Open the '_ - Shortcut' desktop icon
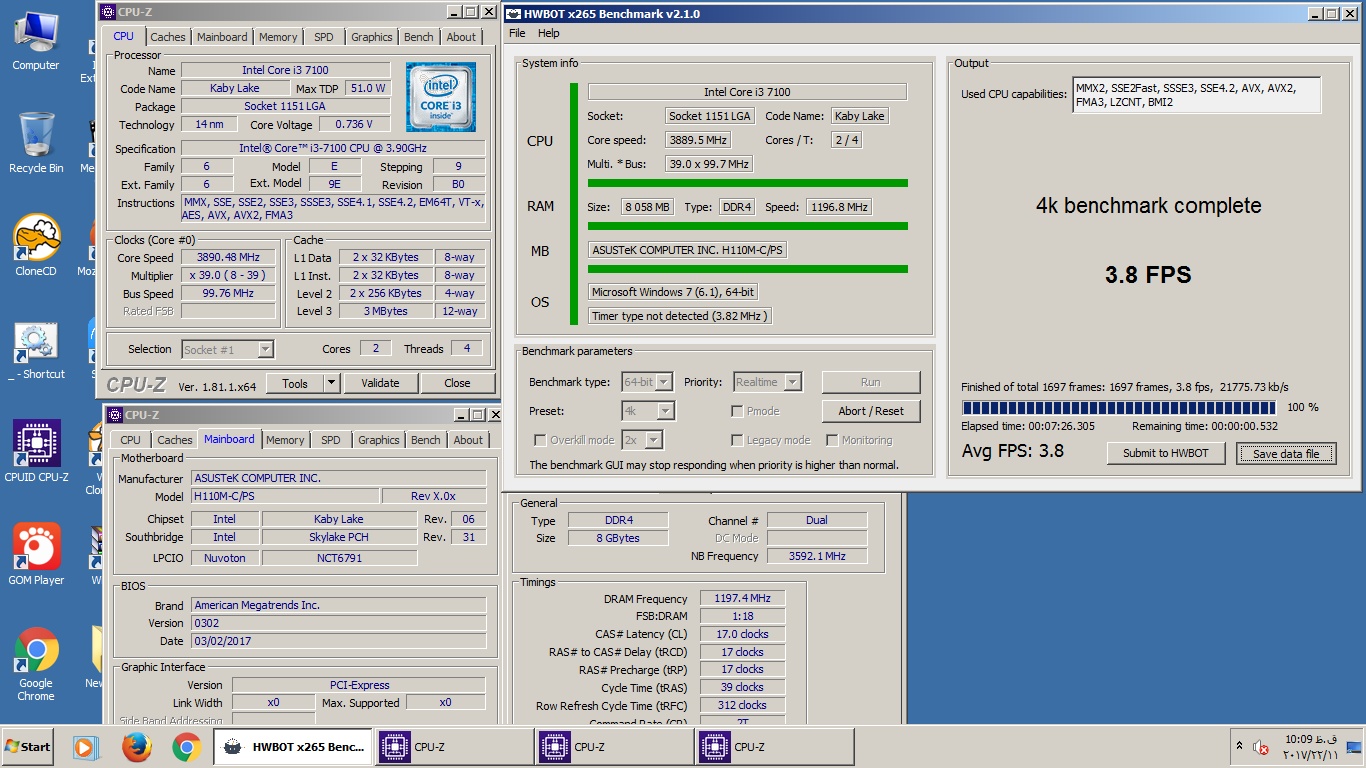The image size is (1366, 768). pyautogui.click(x=36, y=350)
